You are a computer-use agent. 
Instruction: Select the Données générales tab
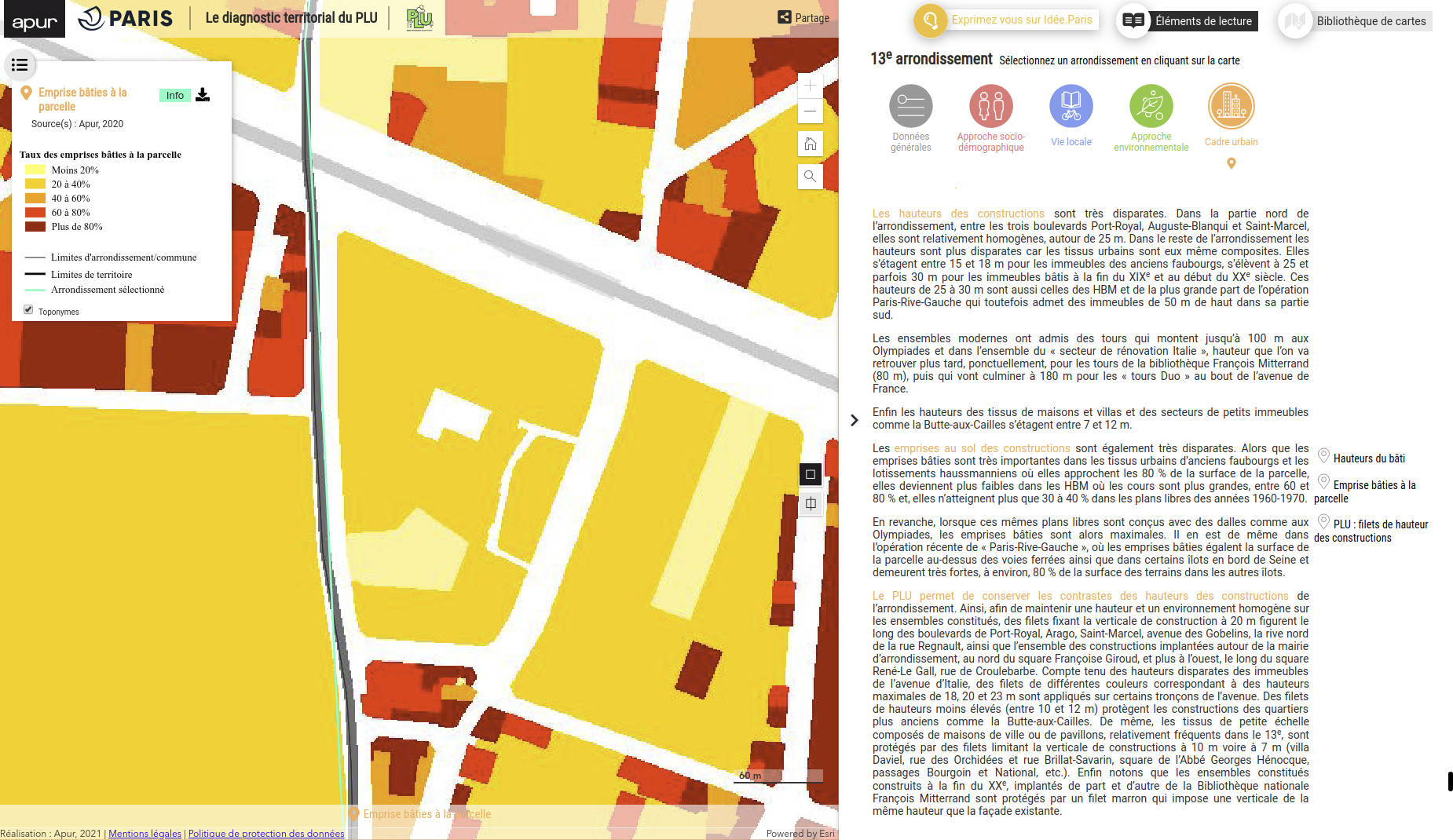910,107
